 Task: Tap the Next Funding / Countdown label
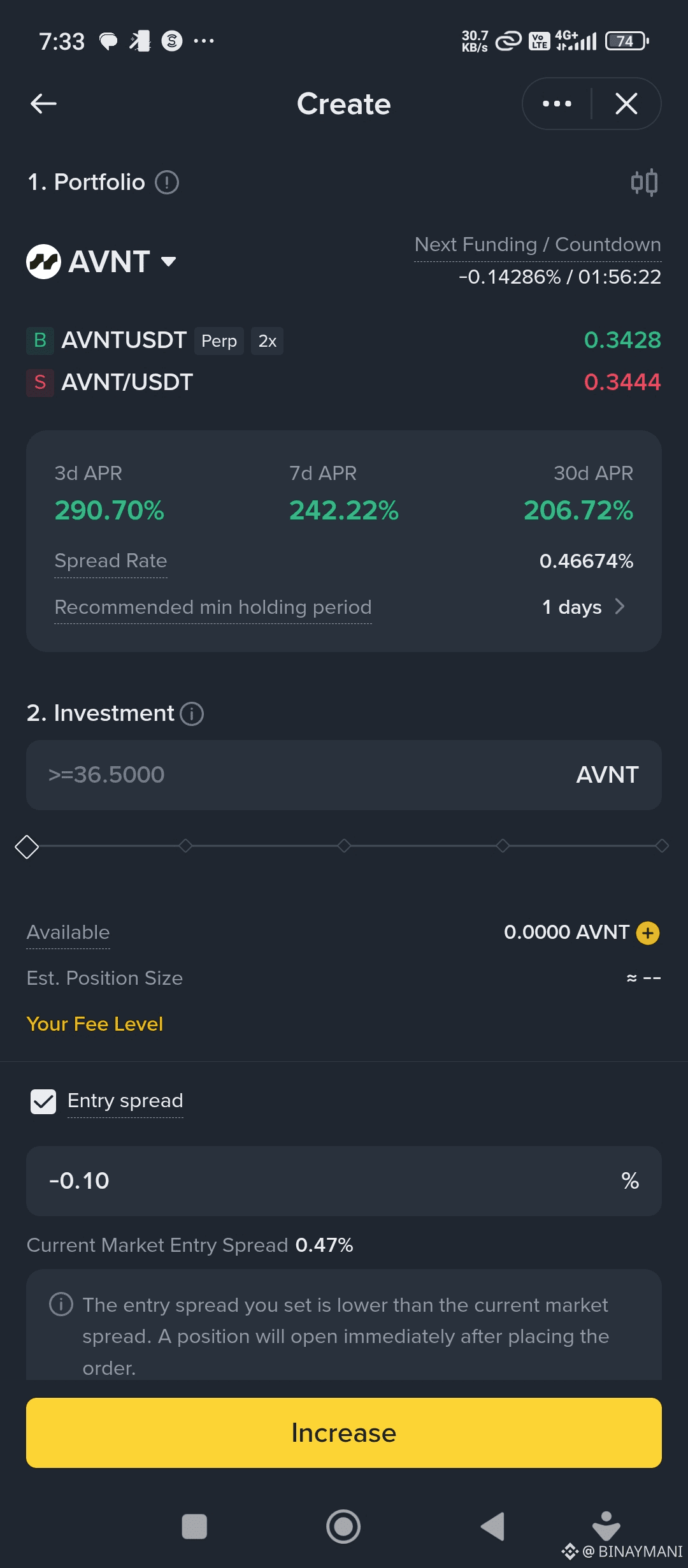[538, 245]
